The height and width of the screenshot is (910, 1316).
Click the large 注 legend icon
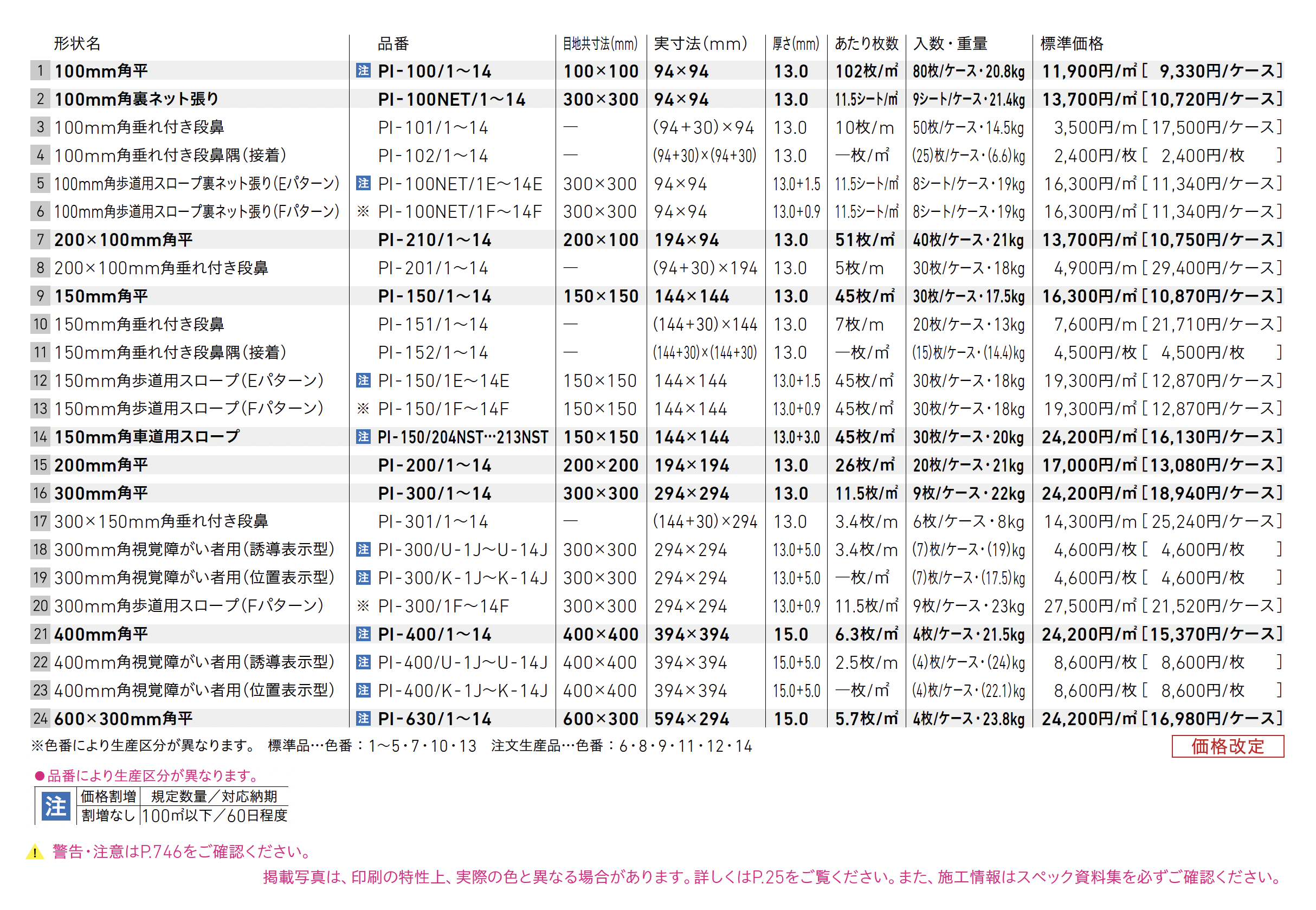tap(56, 805)
